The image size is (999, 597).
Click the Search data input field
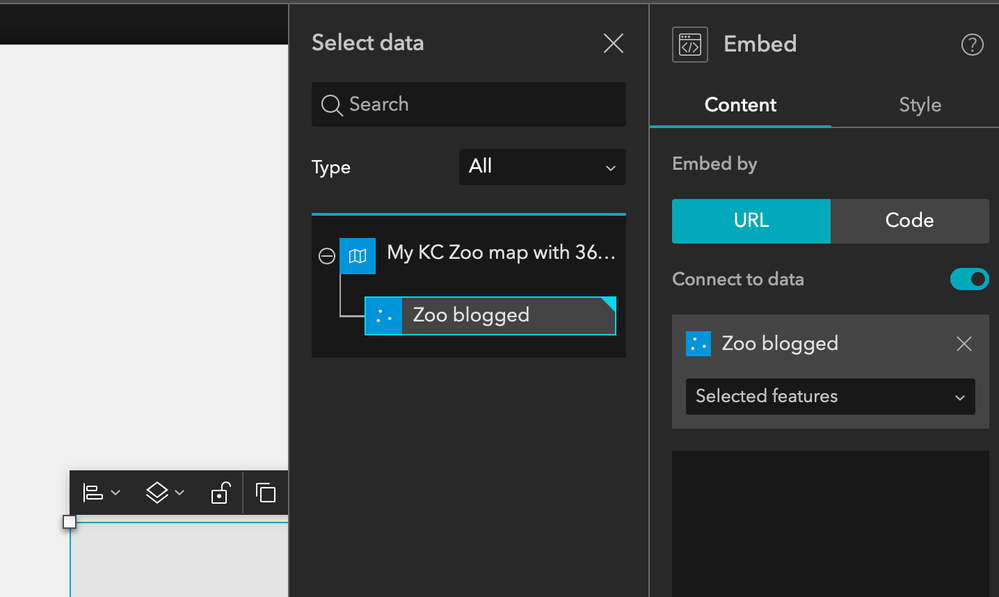tap(480, 104)
